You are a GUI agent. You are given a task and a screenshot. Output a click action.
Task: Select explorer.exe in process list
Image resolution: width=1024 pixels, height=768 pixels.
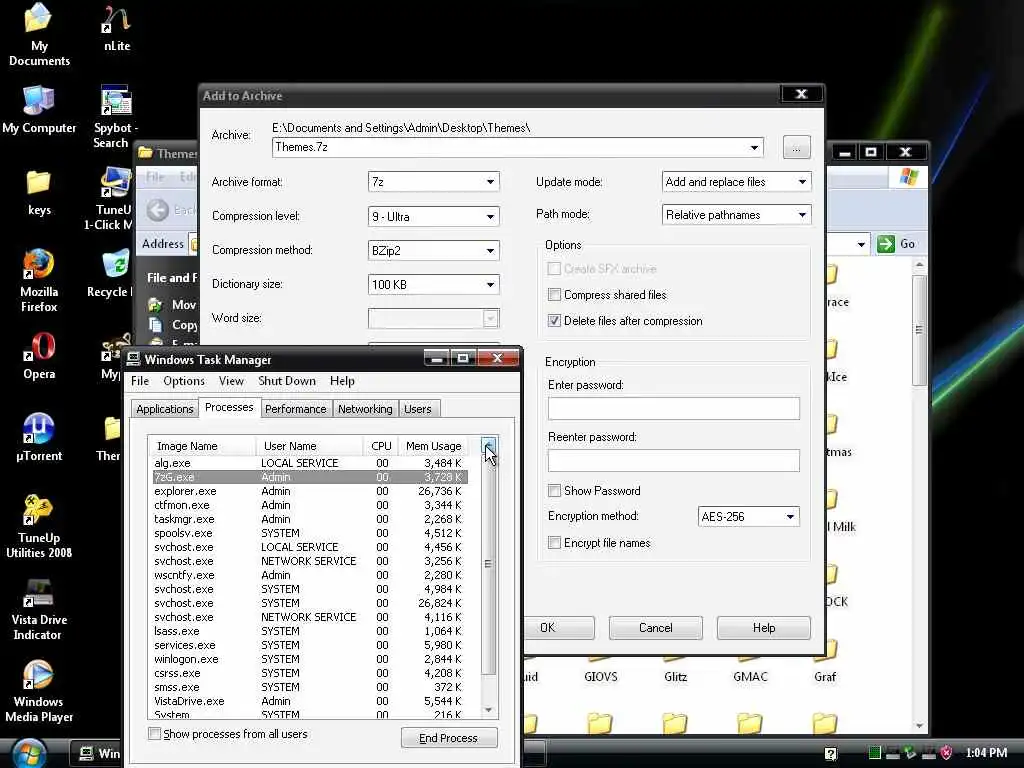310,491
